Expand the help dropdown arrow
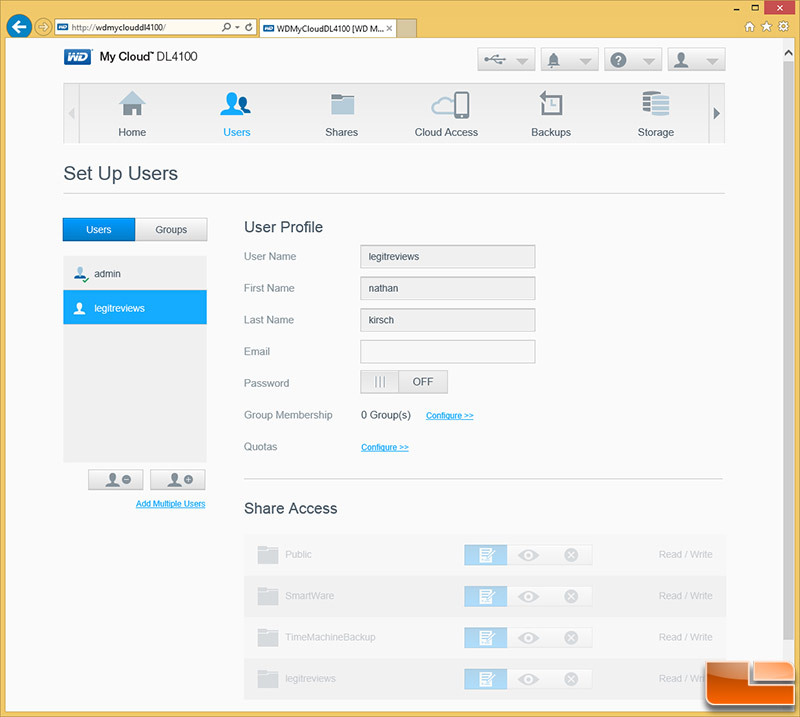The height and width of the screenshot is (717, 800). pos(649,62)
